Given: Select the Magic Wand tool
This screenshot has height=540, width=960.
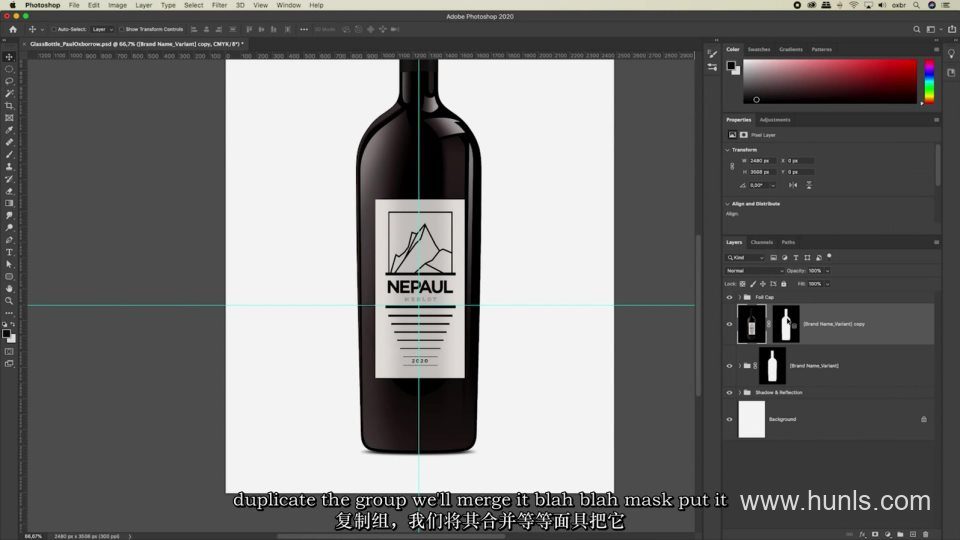Looking at the screenshot, I should [x=9, y=94].
